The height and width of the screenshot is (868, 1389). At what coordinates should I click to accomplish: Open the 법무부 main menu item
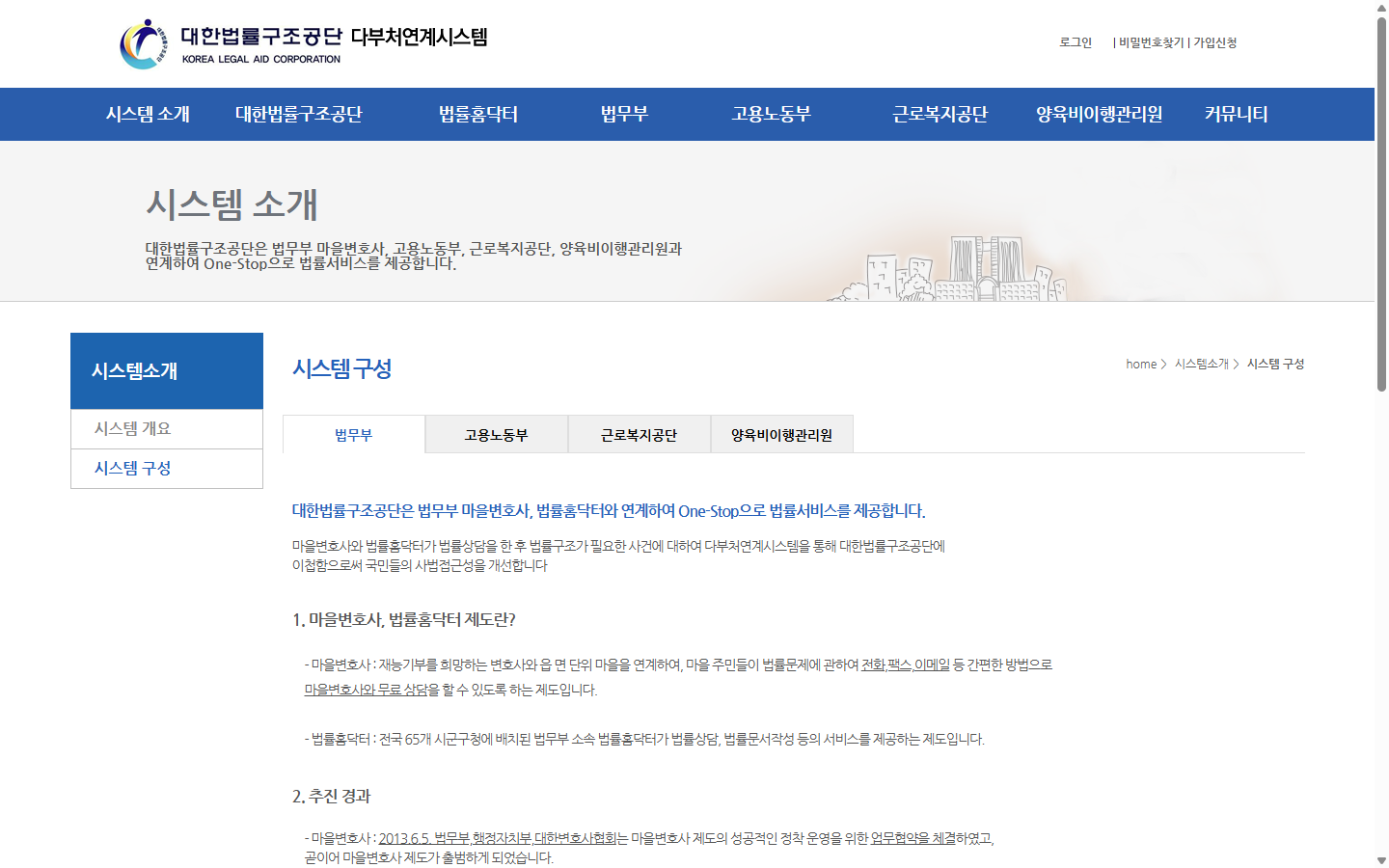624,114
